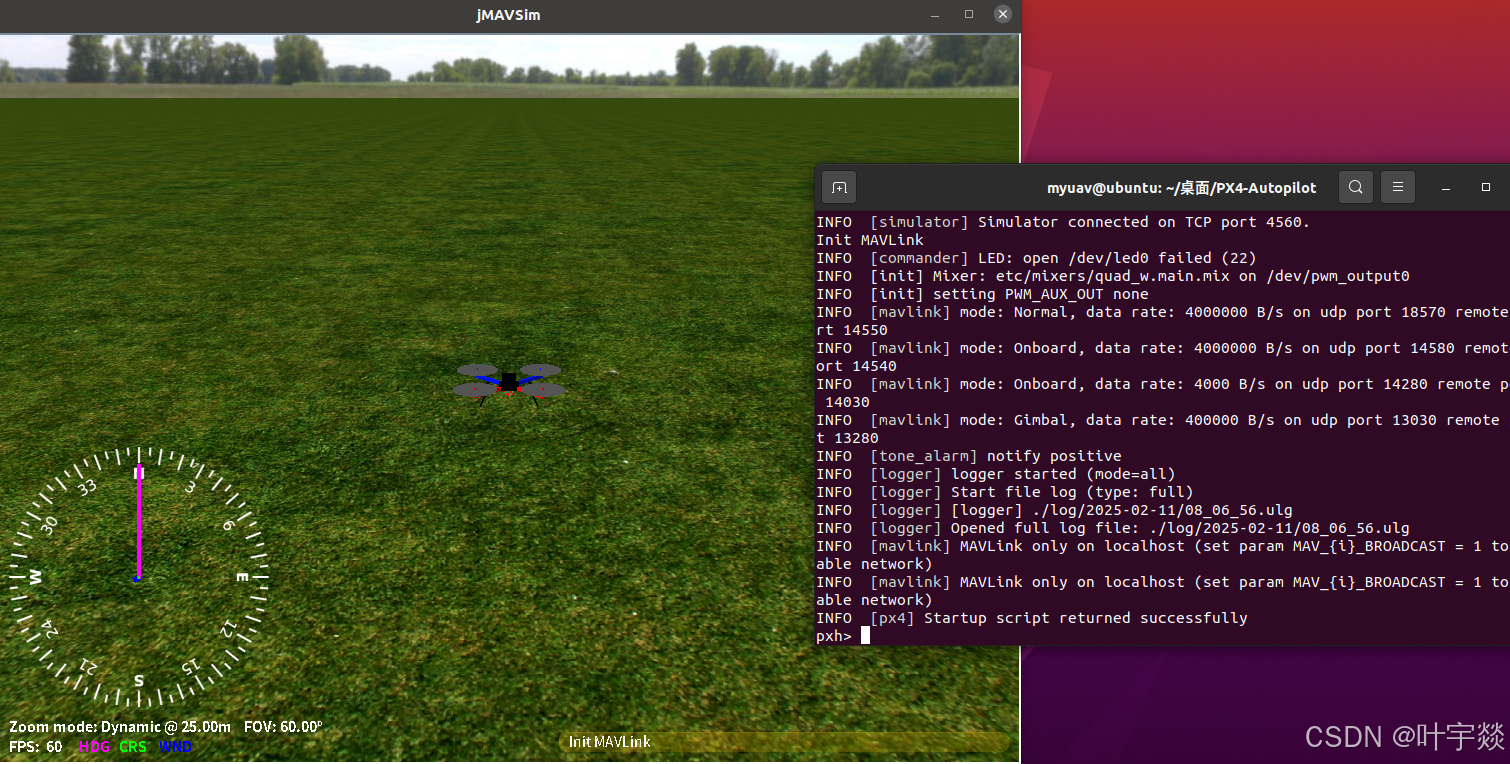Click the Zoom mode Dynamic text
Viewport: 1510px width, 764px height.
pyautogui.click(x=120, y=727)
